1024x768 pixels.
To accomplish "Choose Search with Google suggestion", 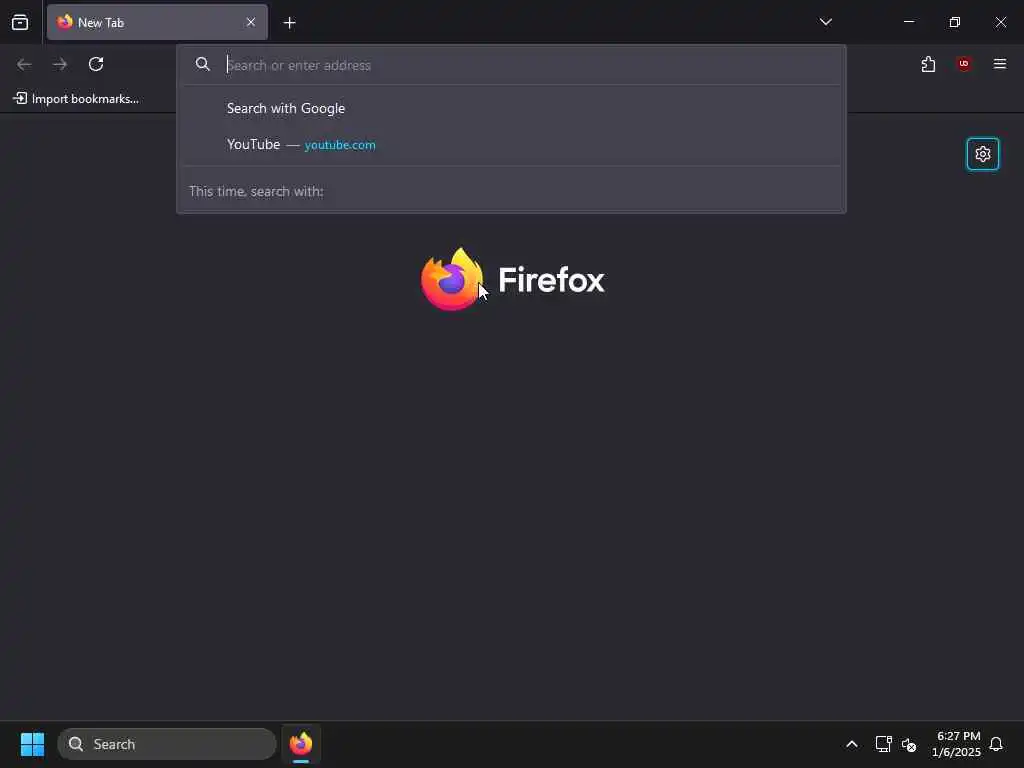I will tap(511, 108).
